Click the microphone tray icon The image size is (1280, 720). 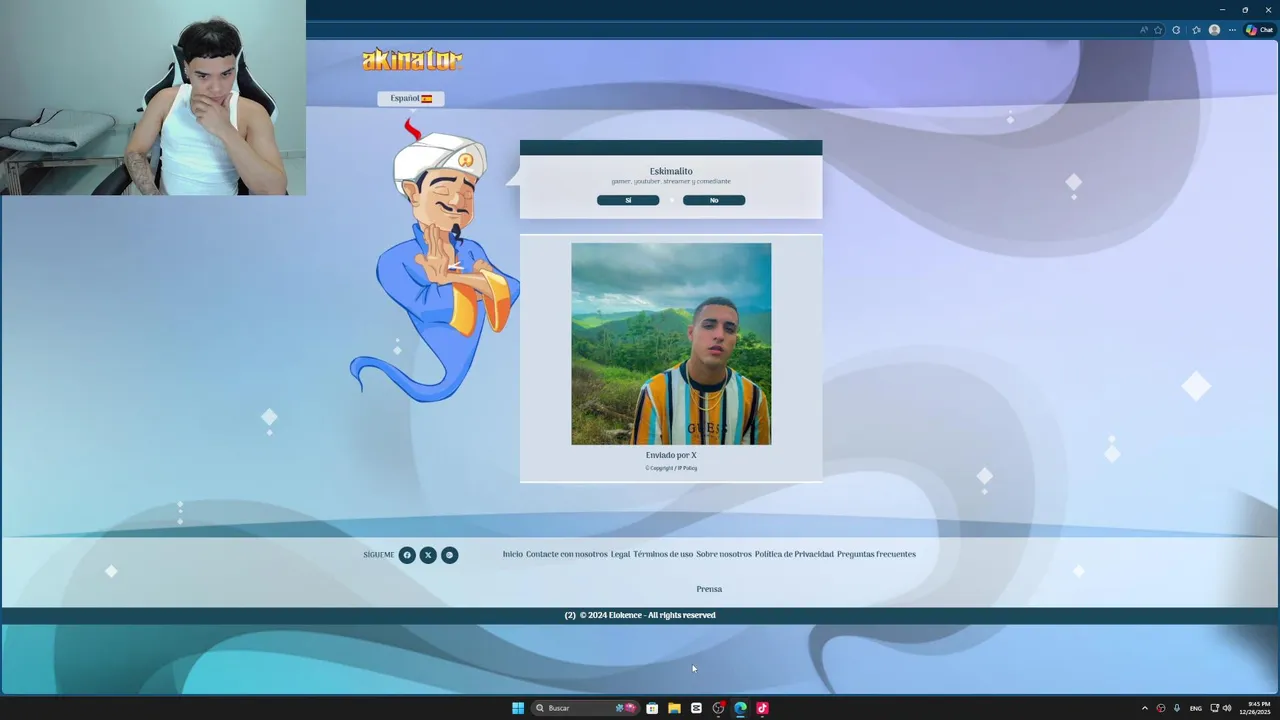[1177, 708]
